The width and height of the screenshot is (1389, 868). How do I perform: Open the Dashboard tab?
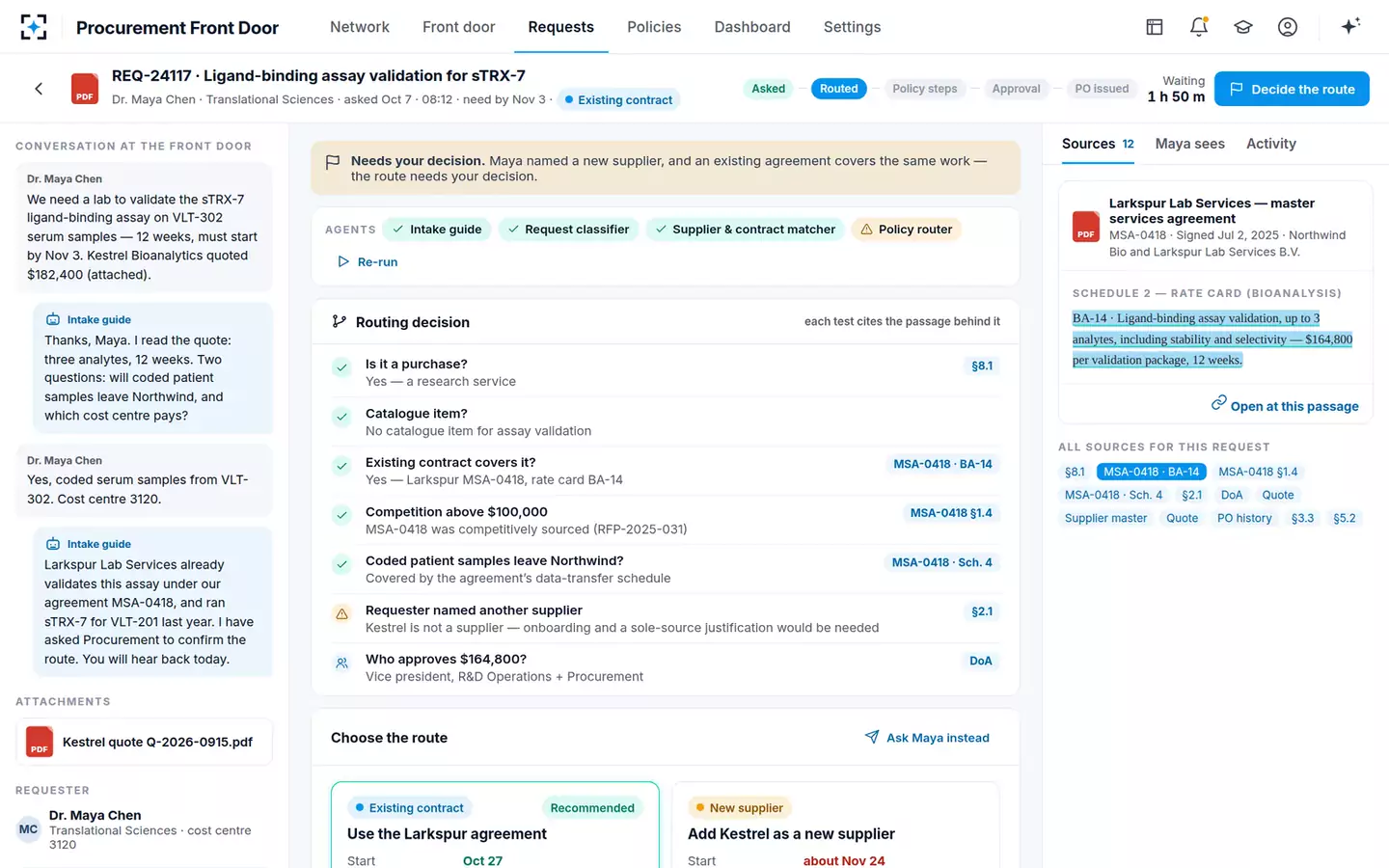point(752,27)
